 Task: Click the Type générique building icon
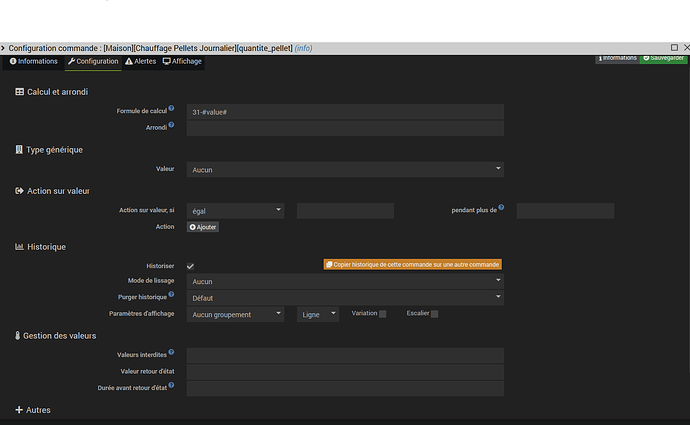click(19, 150)
